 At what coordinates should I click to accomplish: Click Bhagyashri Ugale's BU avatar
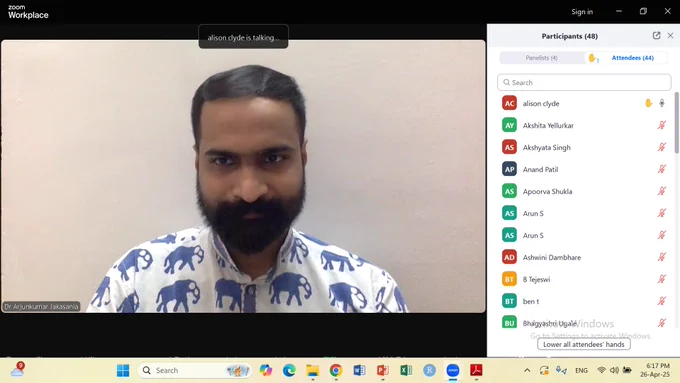coord(509,322)
